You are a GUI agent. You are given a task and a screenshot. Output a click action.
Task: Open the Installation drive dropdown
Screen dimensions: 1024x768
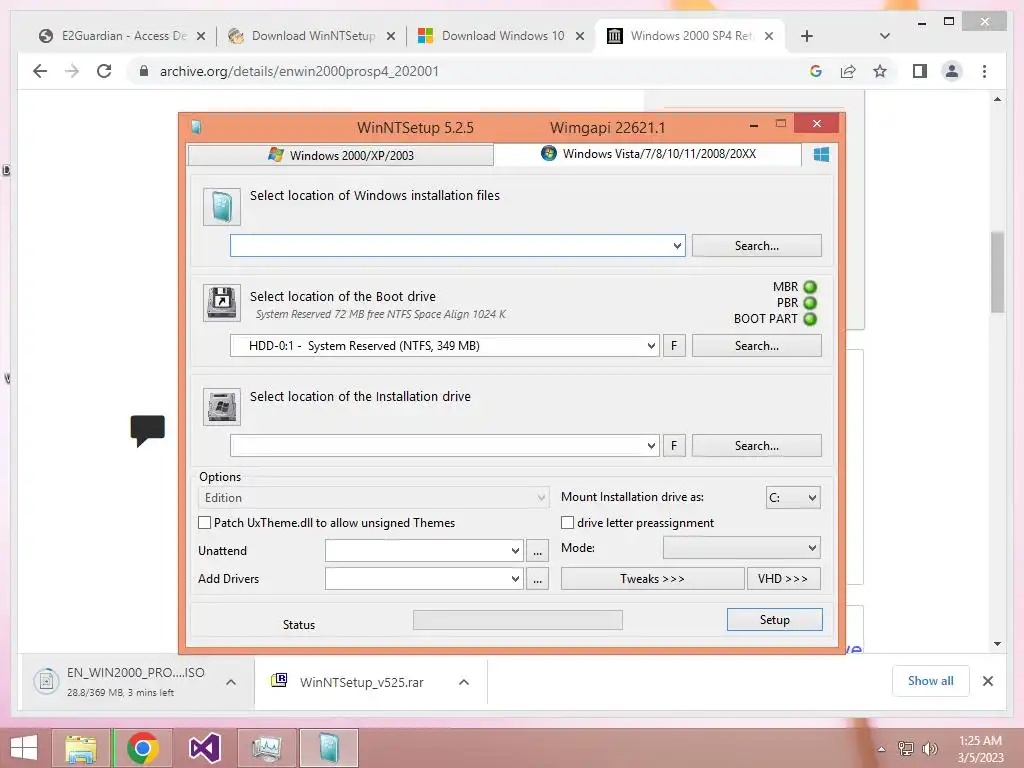651,445
